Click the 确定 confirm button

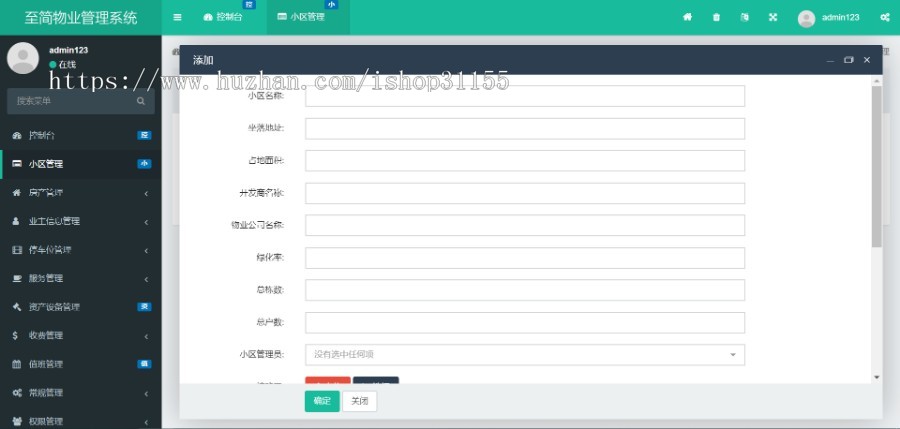tap(322, 401)
